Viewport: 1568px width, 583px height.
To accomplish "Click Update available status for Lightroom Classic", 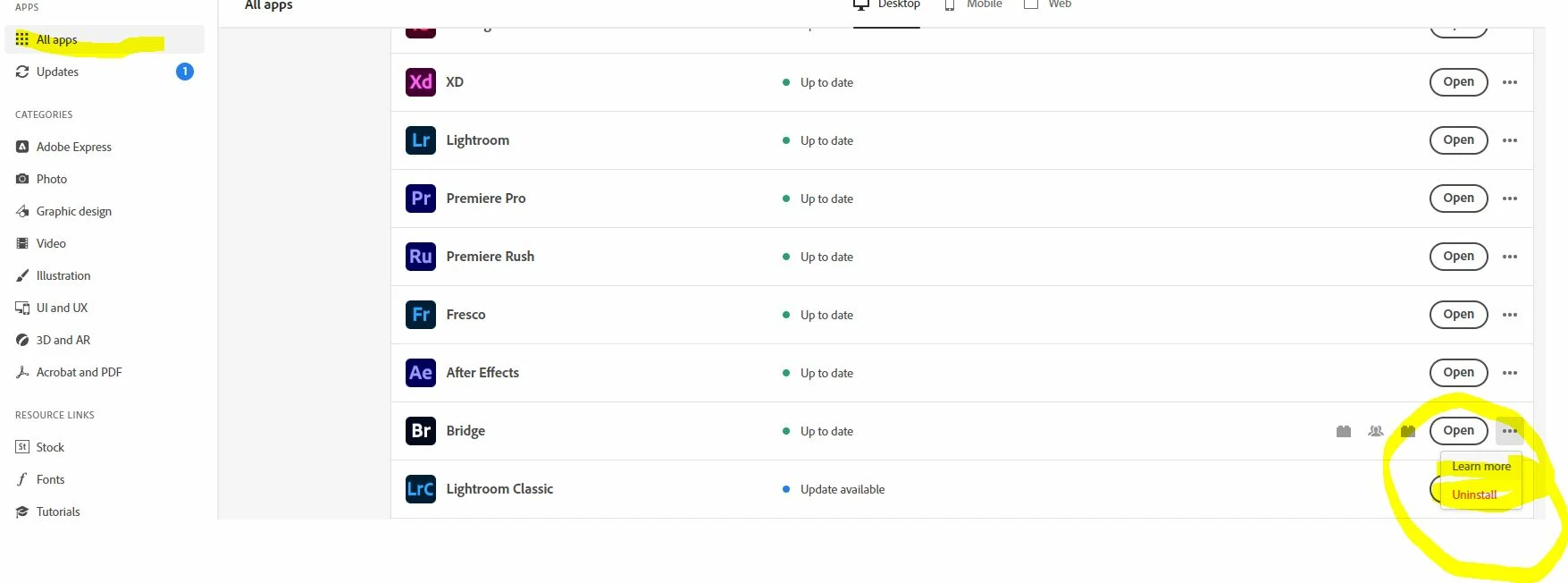I will tap(843, 489).
